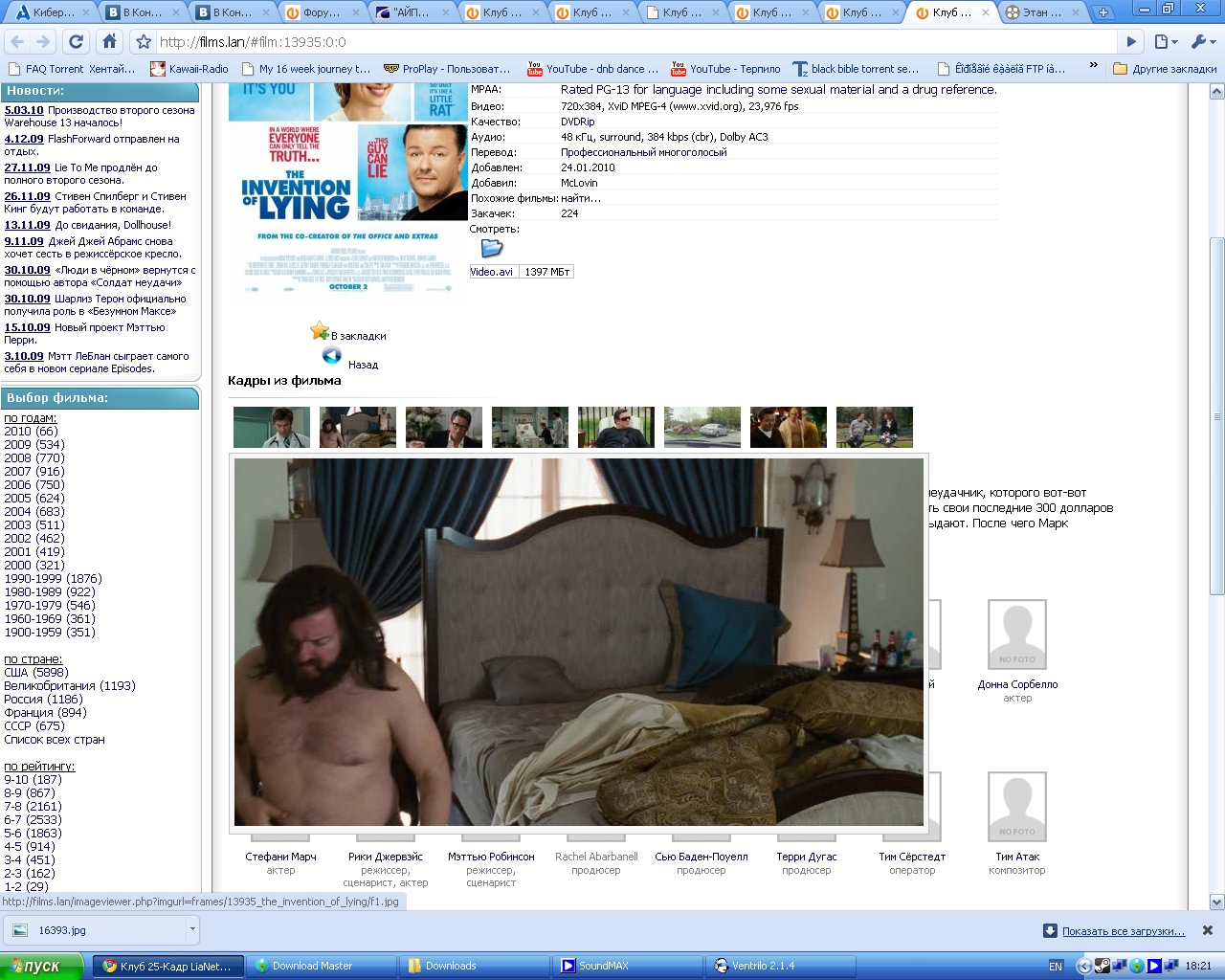Open the YouTube - dnb dance bookmark
The width and height of the screenshot is (1225, 980).
coord(592,69)
